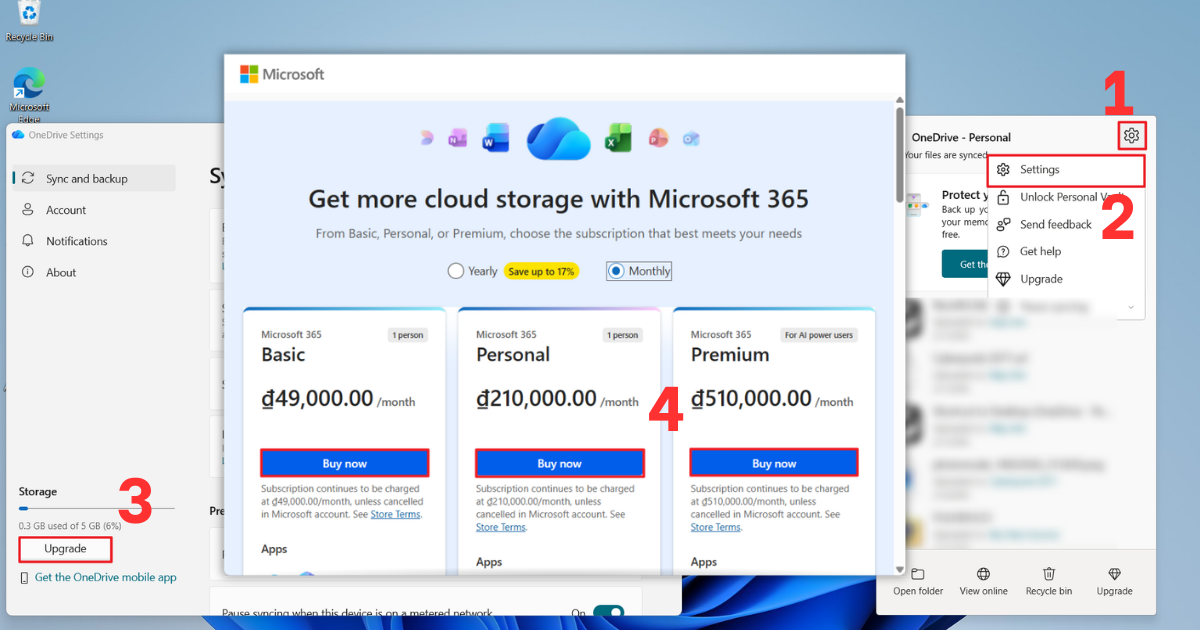This screenshot has height=630, width=1200.
Task: Select the Monthly billing radio button
Action: (x=616, y=271)
